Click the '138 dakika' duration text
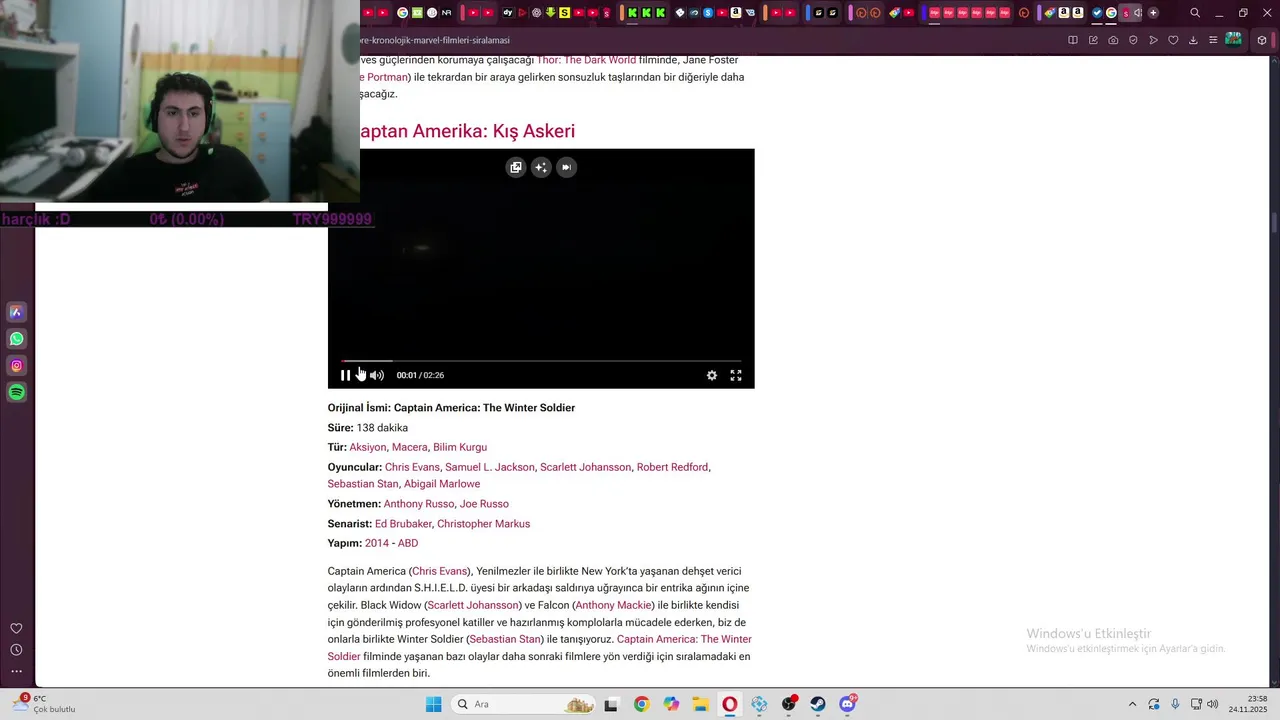The width and height of the screenshot is (1280, 720). [382, 428]
